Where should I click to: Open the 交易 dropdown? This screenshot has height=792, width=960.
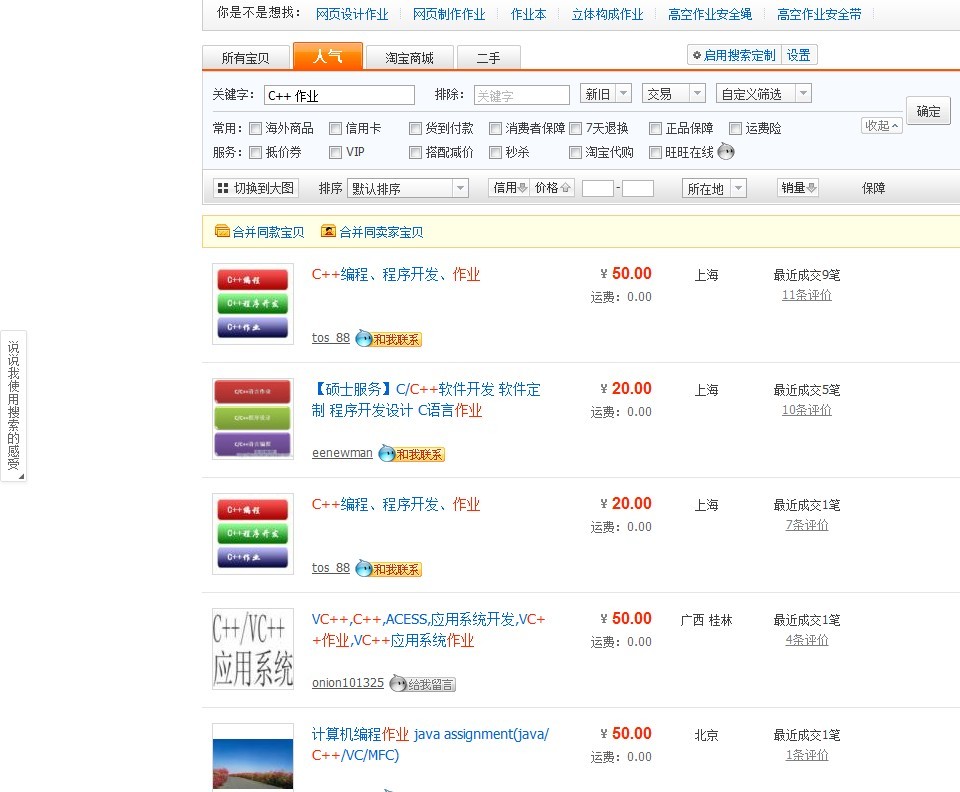click(x=674, y=94)
